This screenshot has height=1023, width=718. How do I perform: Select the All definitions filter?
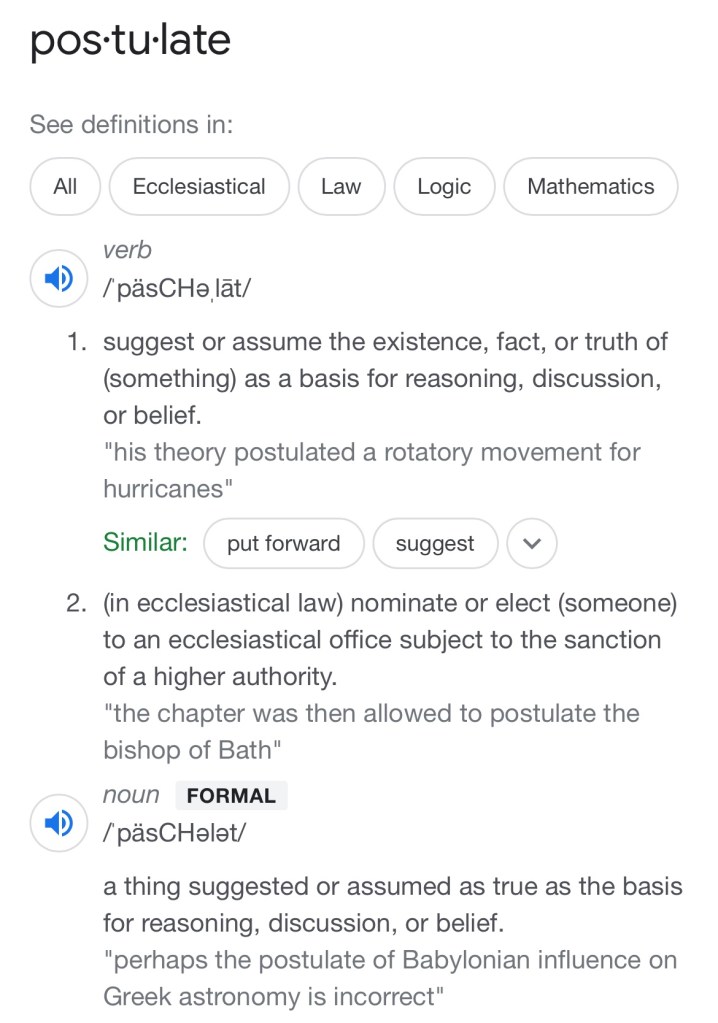[x=65, y=187]
